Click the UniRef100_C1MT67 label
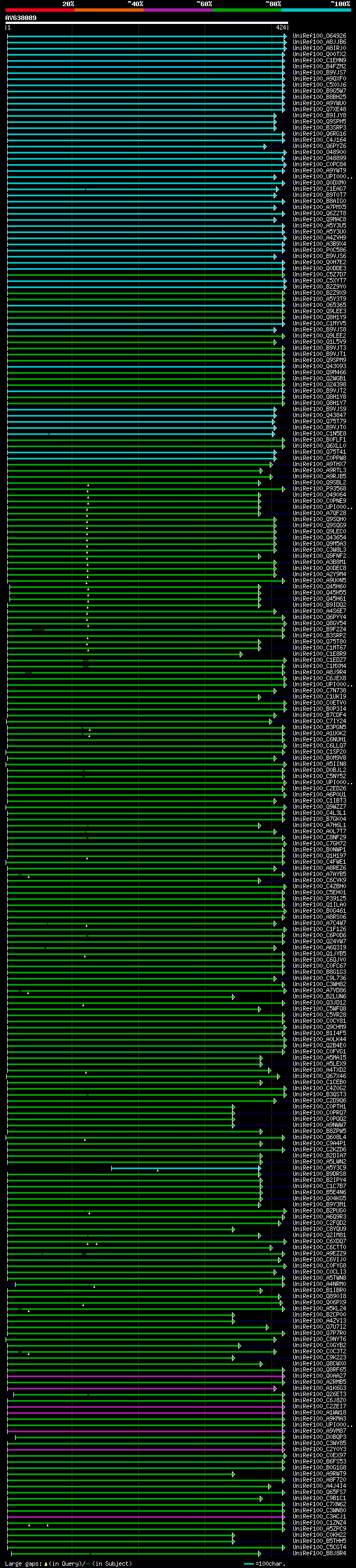 tap(319, 647)
